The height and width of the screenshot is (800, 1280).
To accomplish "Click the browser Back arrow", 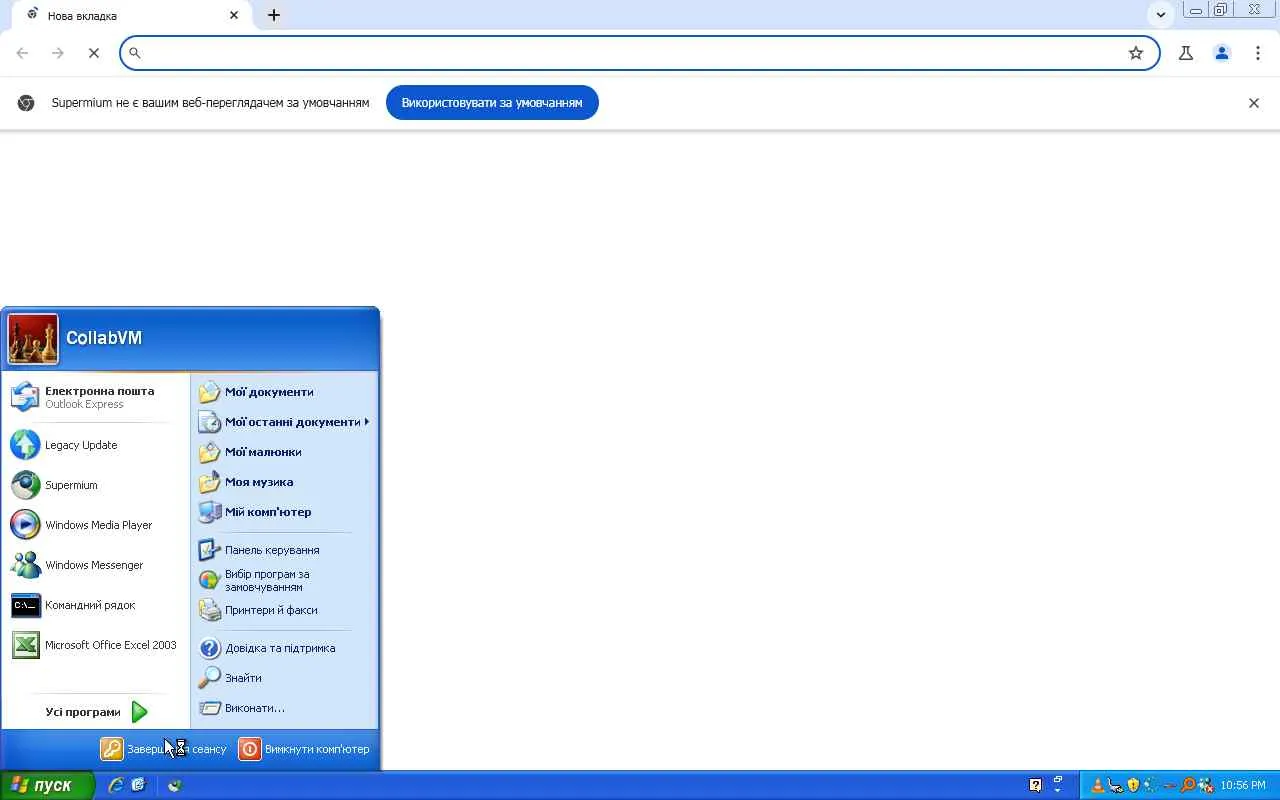I will pos(22,53).
